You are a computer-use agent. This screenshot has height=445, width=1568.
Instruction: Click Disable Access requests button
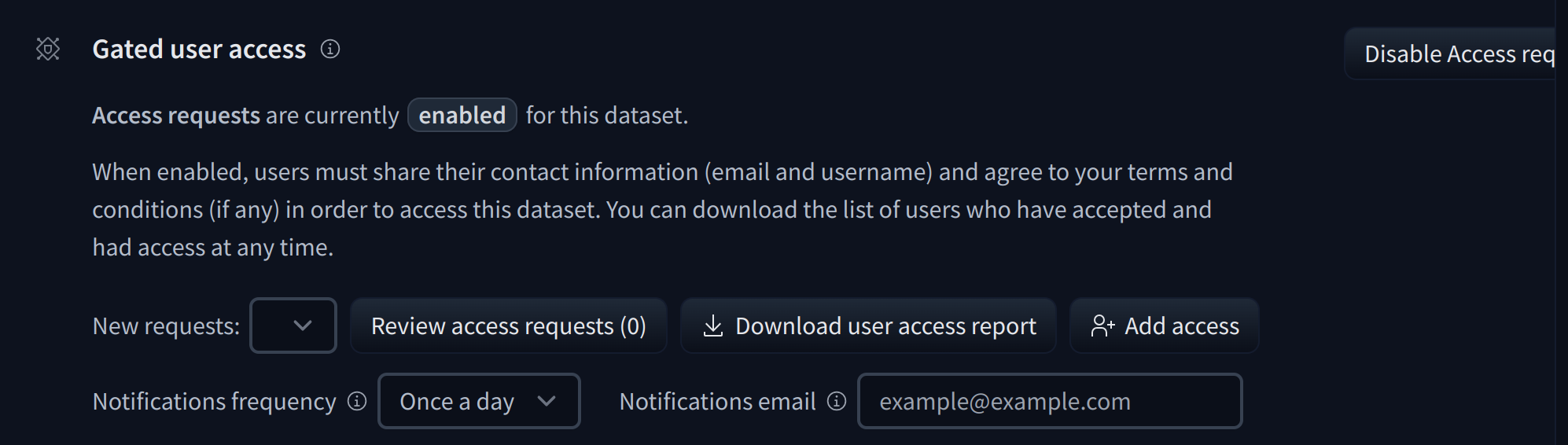click(x=1450, y=53)
